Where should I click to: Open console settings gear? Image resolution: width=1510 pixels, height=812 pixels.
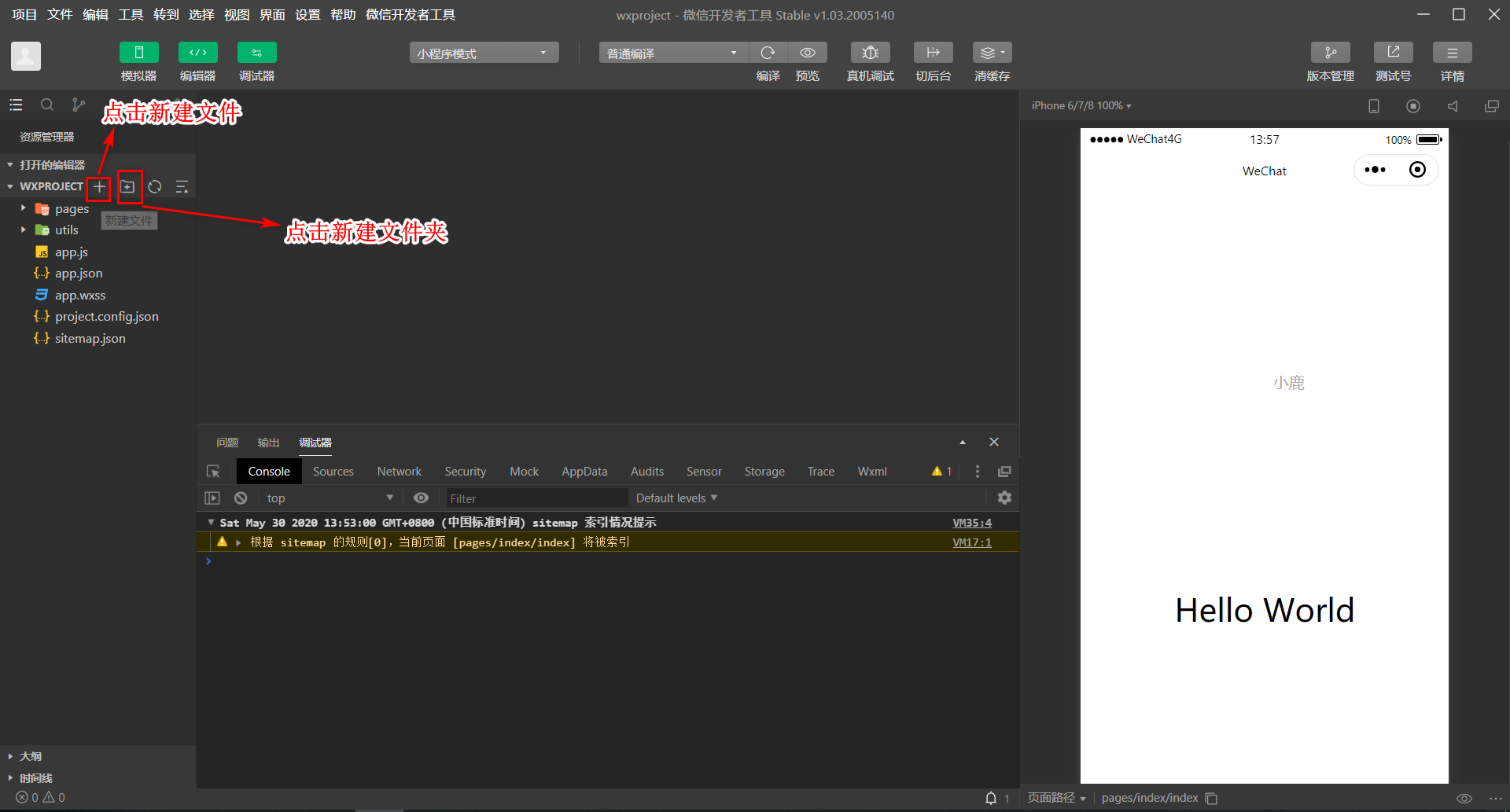[x=1004, y=498]
